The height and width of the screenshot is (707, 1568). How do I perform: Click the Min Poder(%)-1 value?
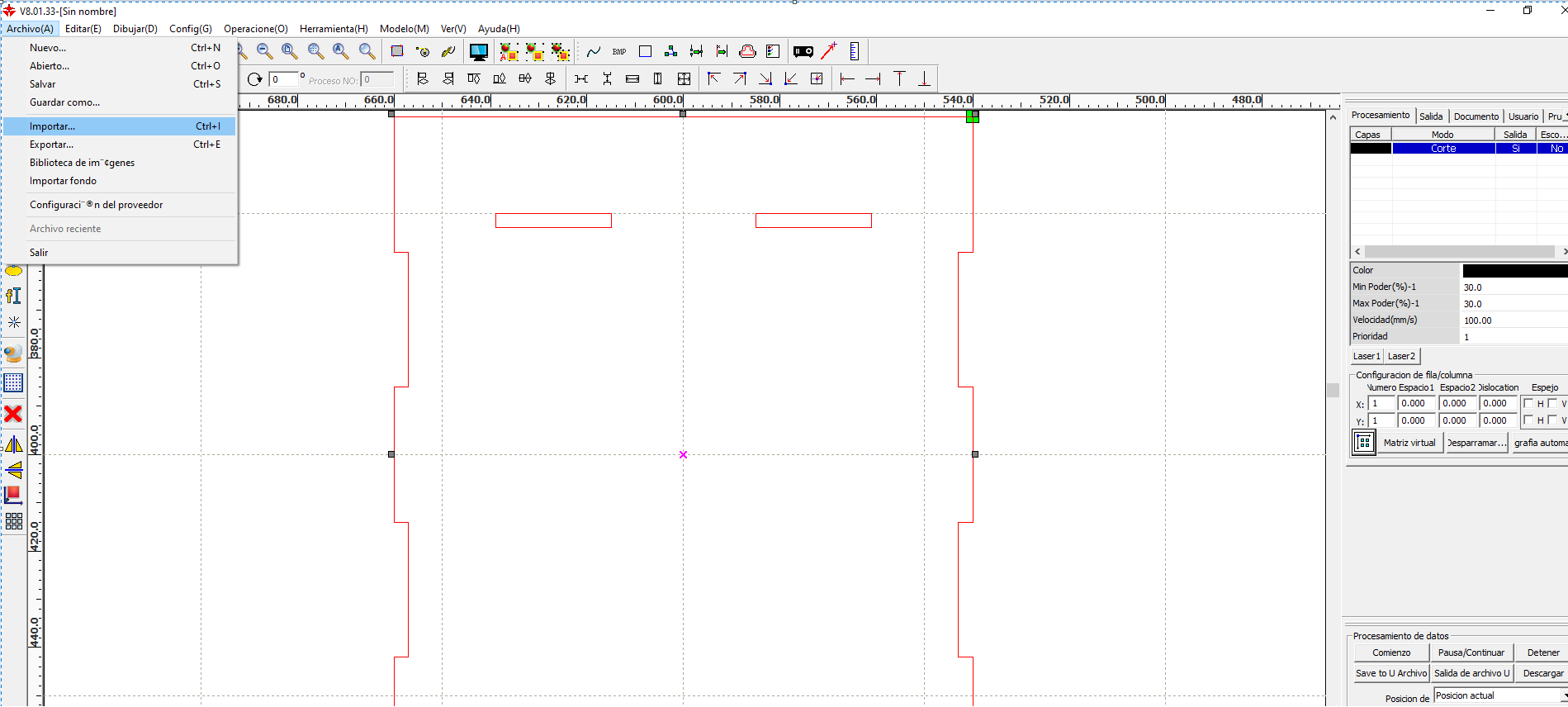point(1515,287)
